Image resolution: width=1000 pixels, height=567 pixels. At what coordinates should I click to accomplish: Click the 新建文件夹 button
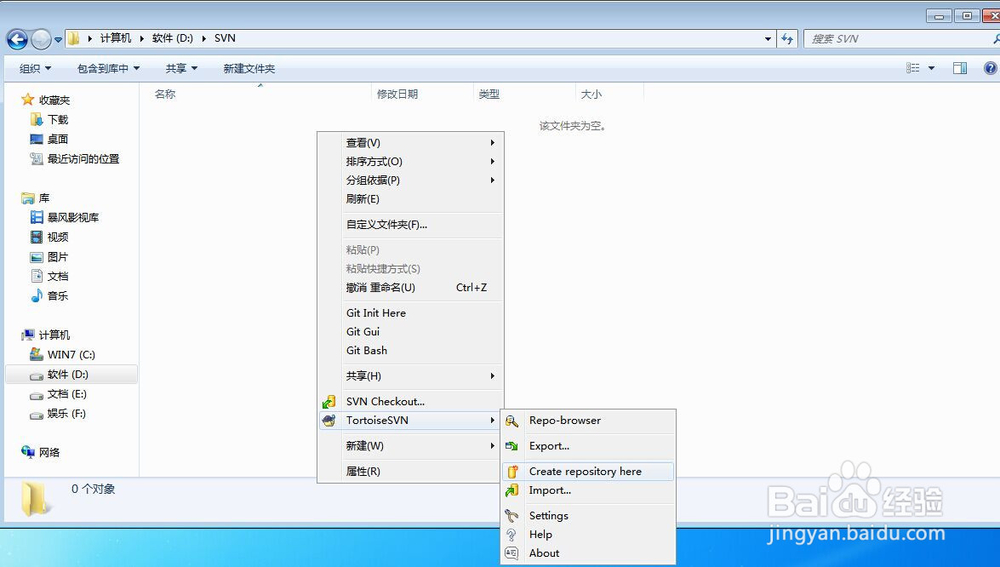coord(249,68)
